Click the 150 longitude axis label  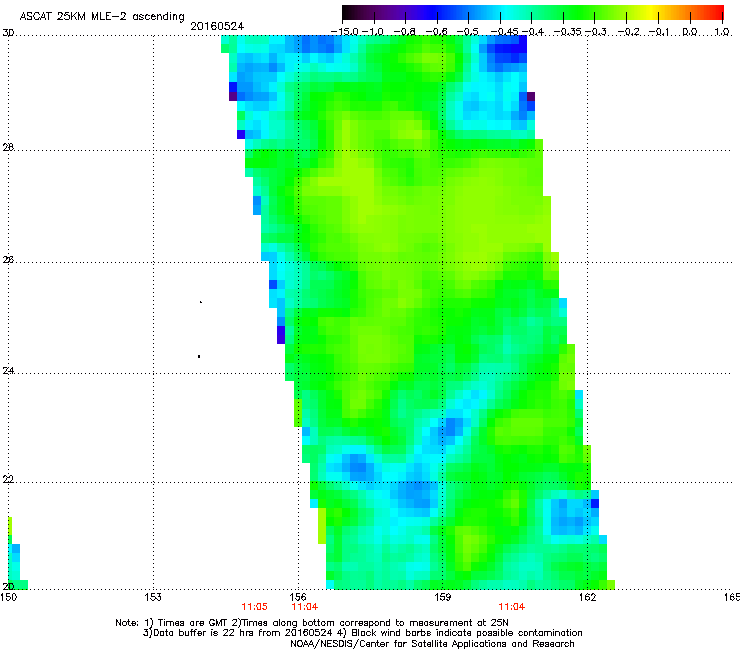(8, 597)
